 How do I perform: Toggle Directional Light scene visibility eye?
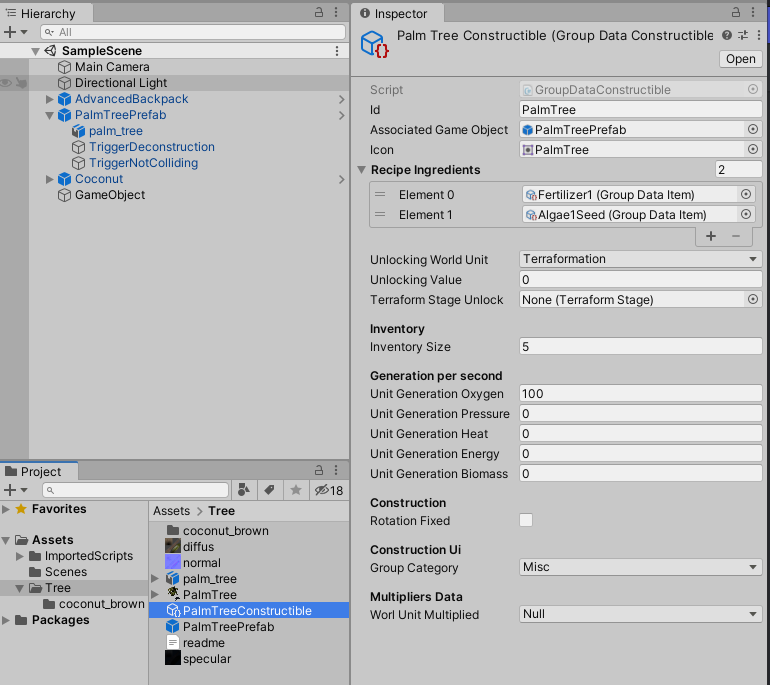[x=6, y=83]
